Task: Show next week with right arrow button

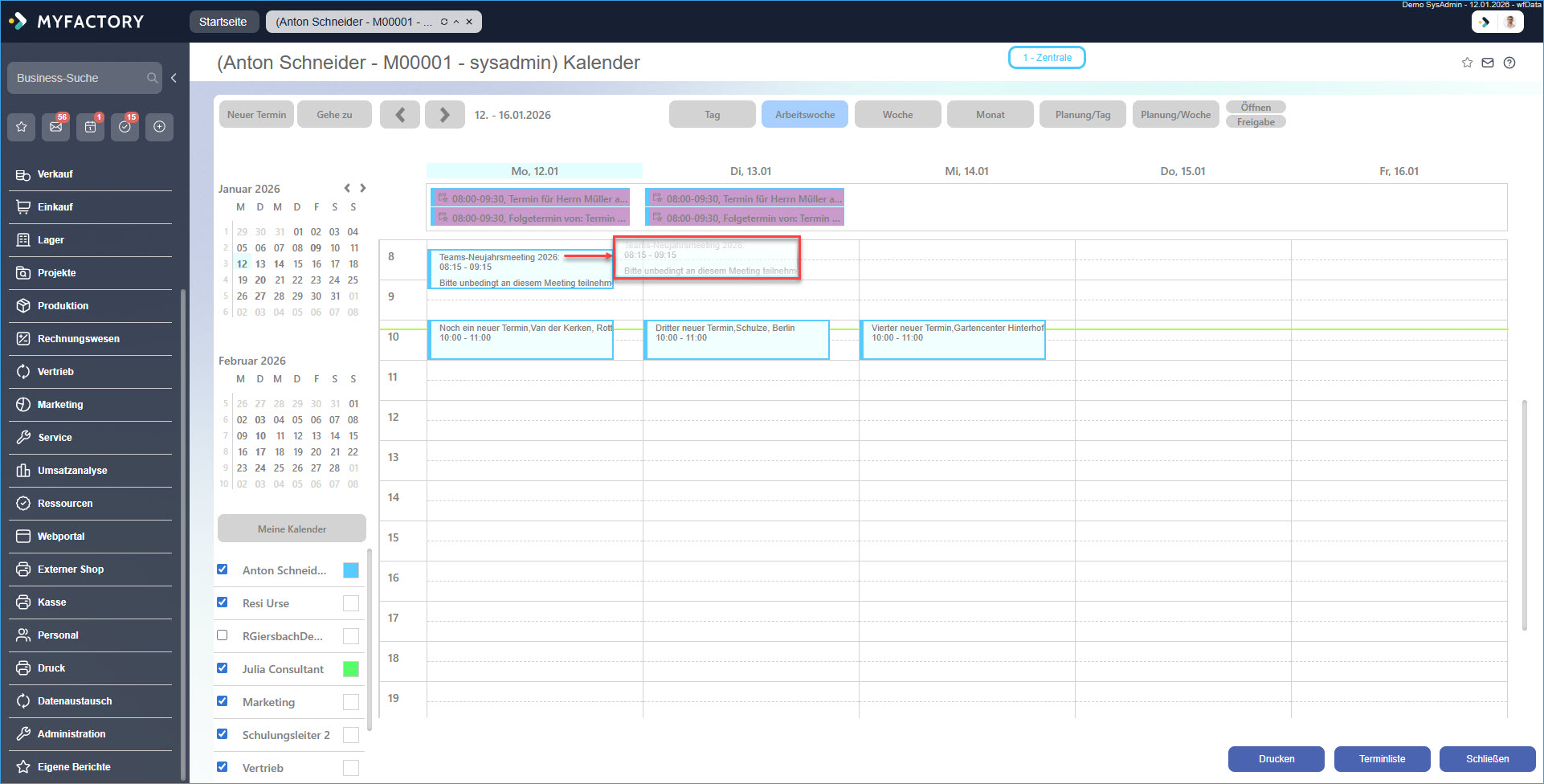Action: click(x=445, y=115)
